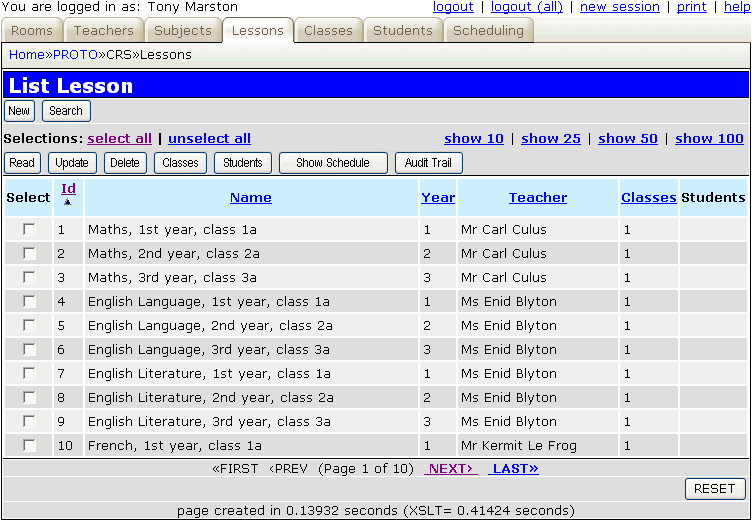Click the PROTO breadcrumb link
Image resolution: width=752 pixels, height=521 pixels.
click(x=76, y=55)
